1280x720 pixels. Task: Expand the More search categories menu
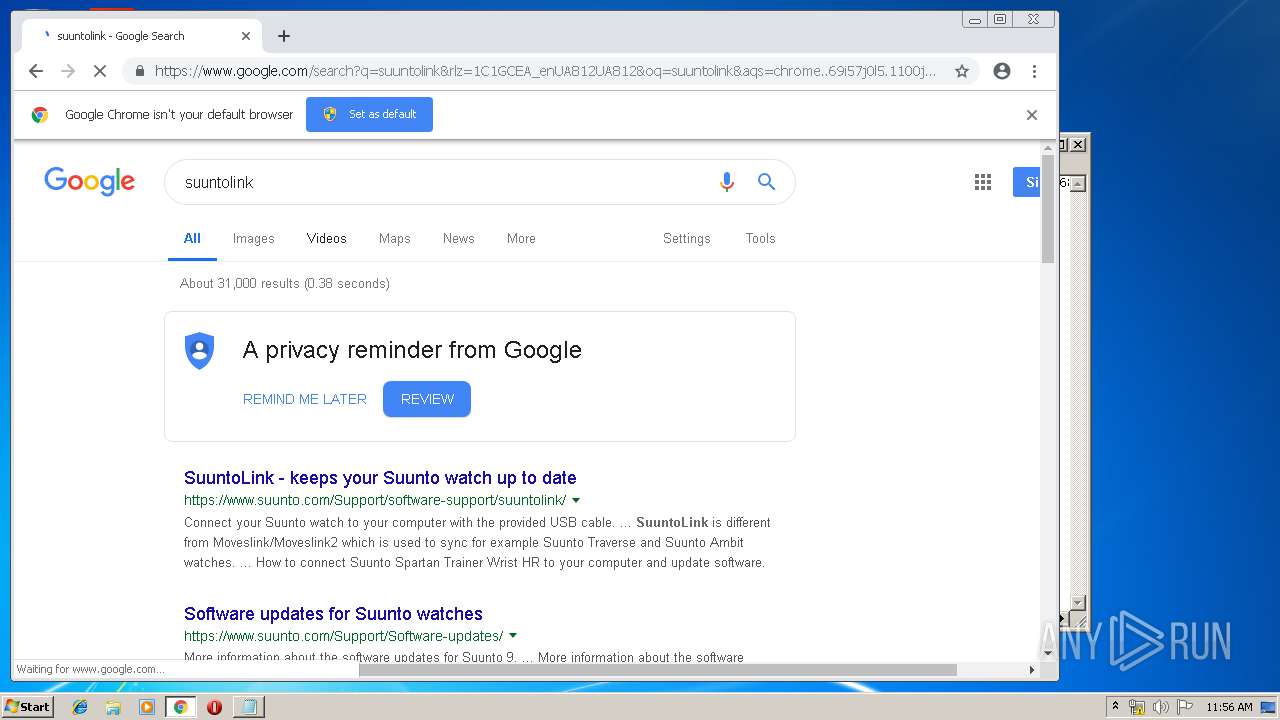tap(521, 238)
